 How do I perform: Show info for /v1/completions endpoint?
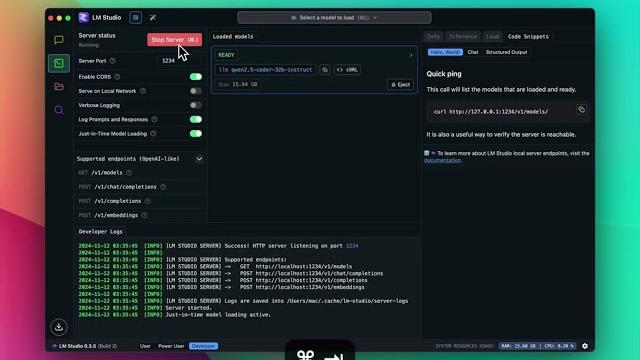(148, 201)
